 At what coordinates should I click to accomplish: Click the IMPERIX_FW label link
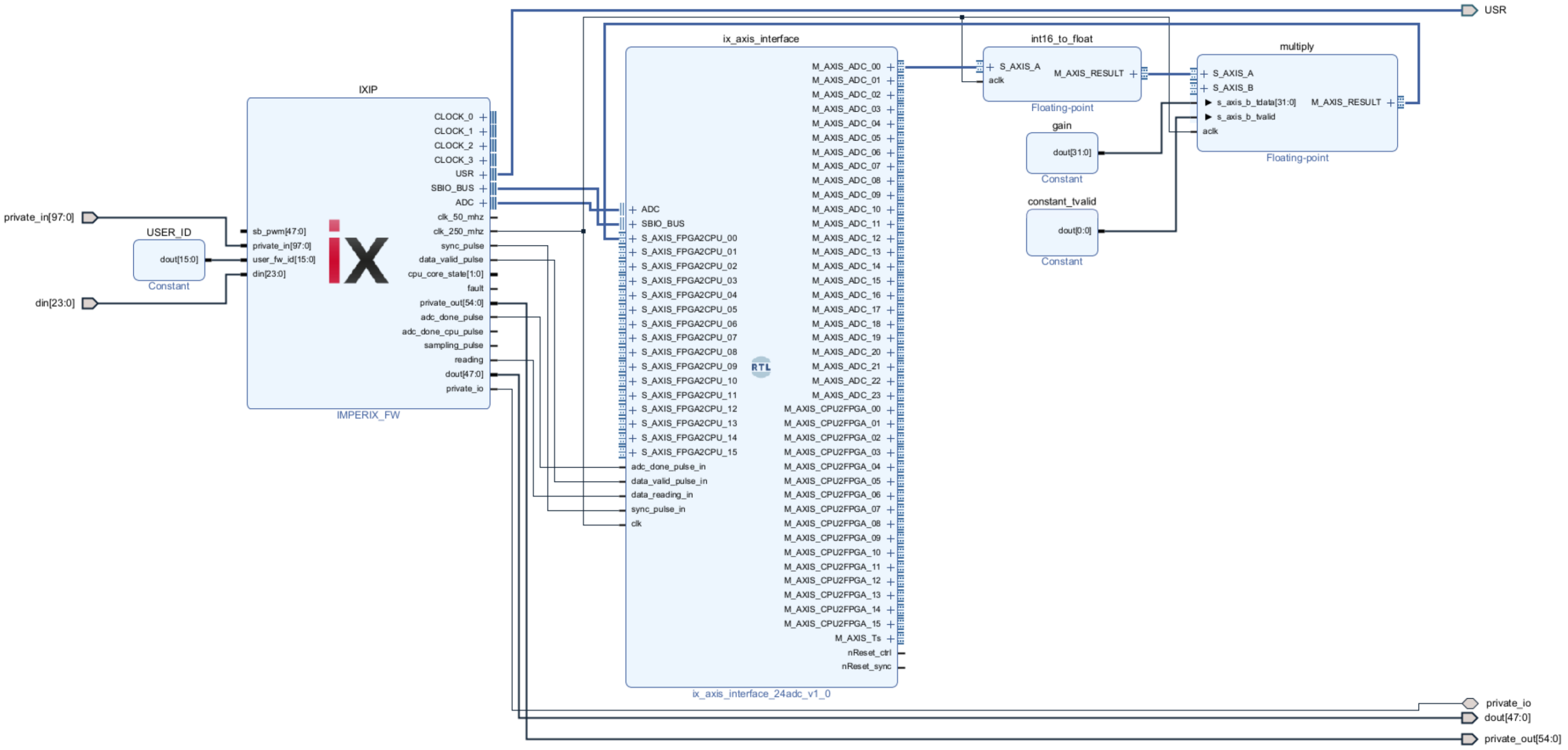367,415
